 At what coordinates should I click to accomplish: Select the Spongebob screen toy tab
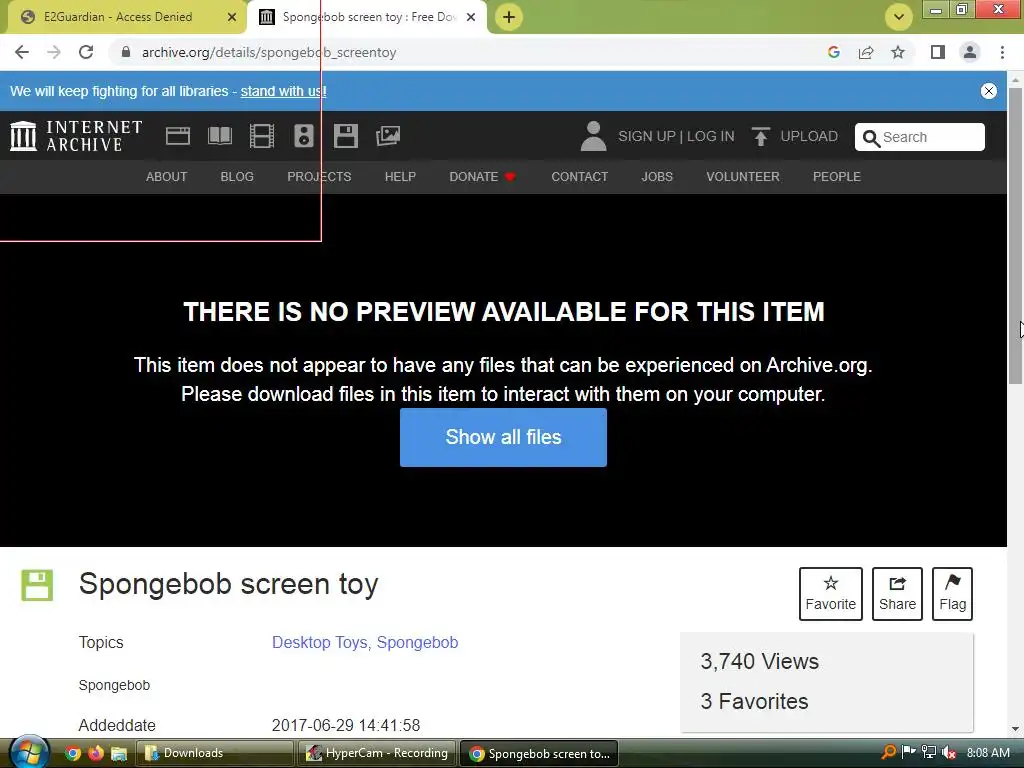tap(369, 17)
